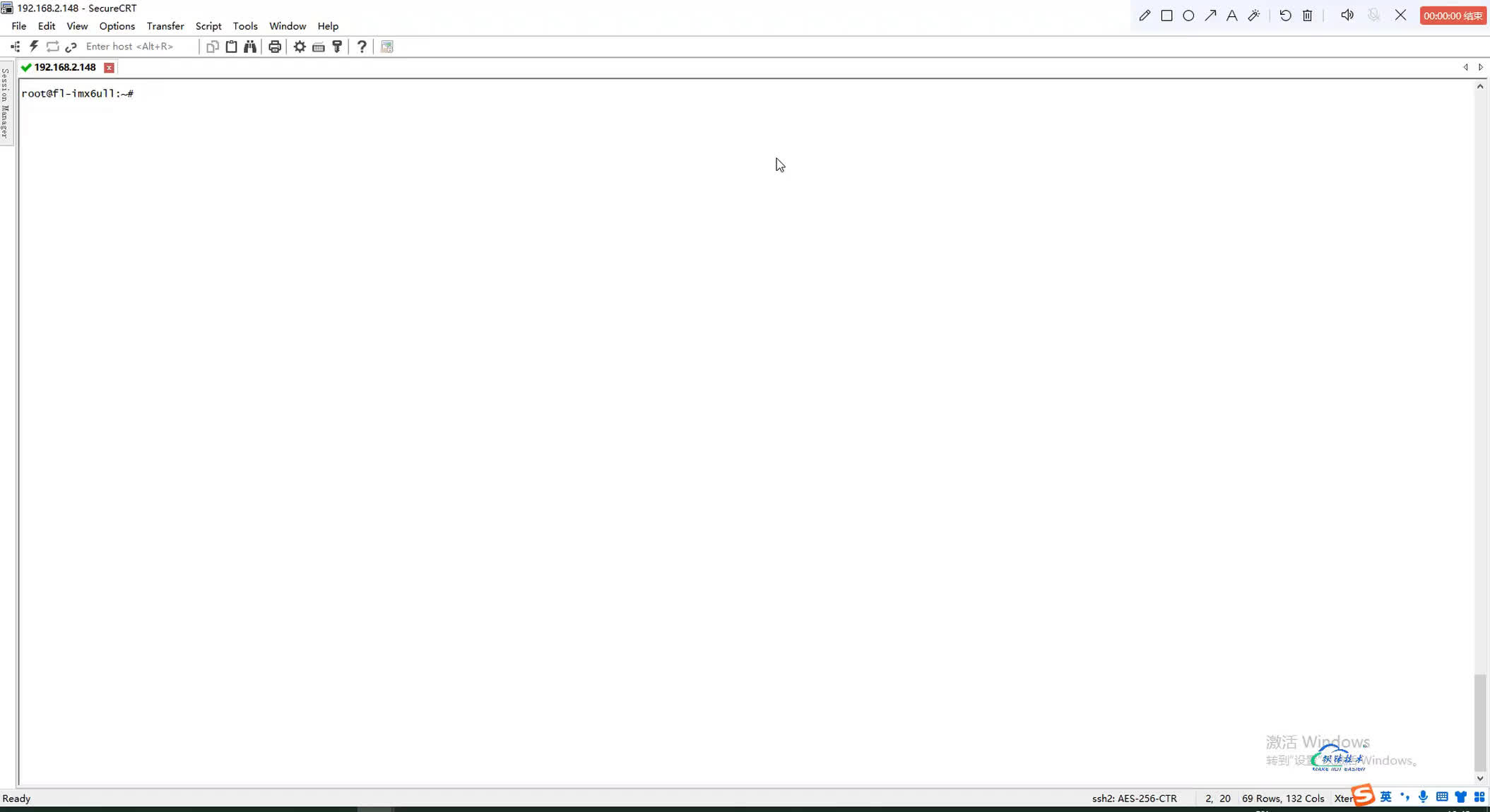
Task: Click the undo annotation icon
Action: 1285,16
